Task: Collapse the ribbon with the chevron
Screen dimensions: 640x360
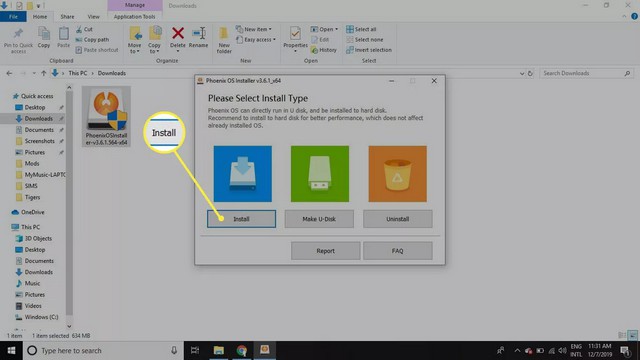Action: pyautogui.click(x=624, y=17)
